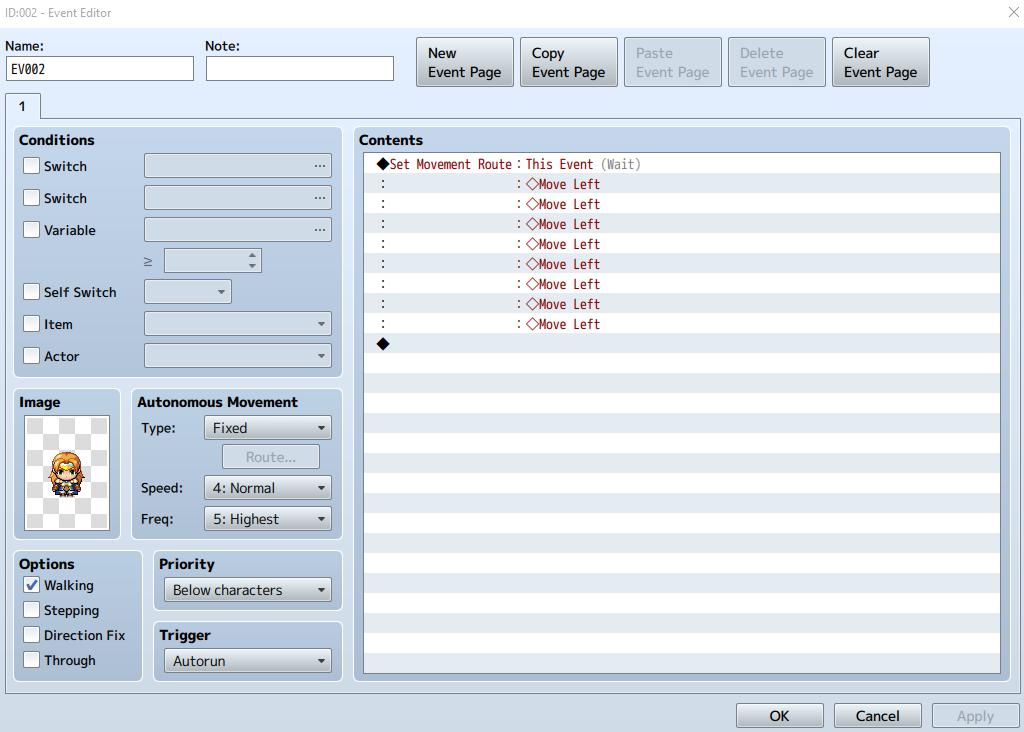Click the ellipsis in the second Switch field

point(319,198)
